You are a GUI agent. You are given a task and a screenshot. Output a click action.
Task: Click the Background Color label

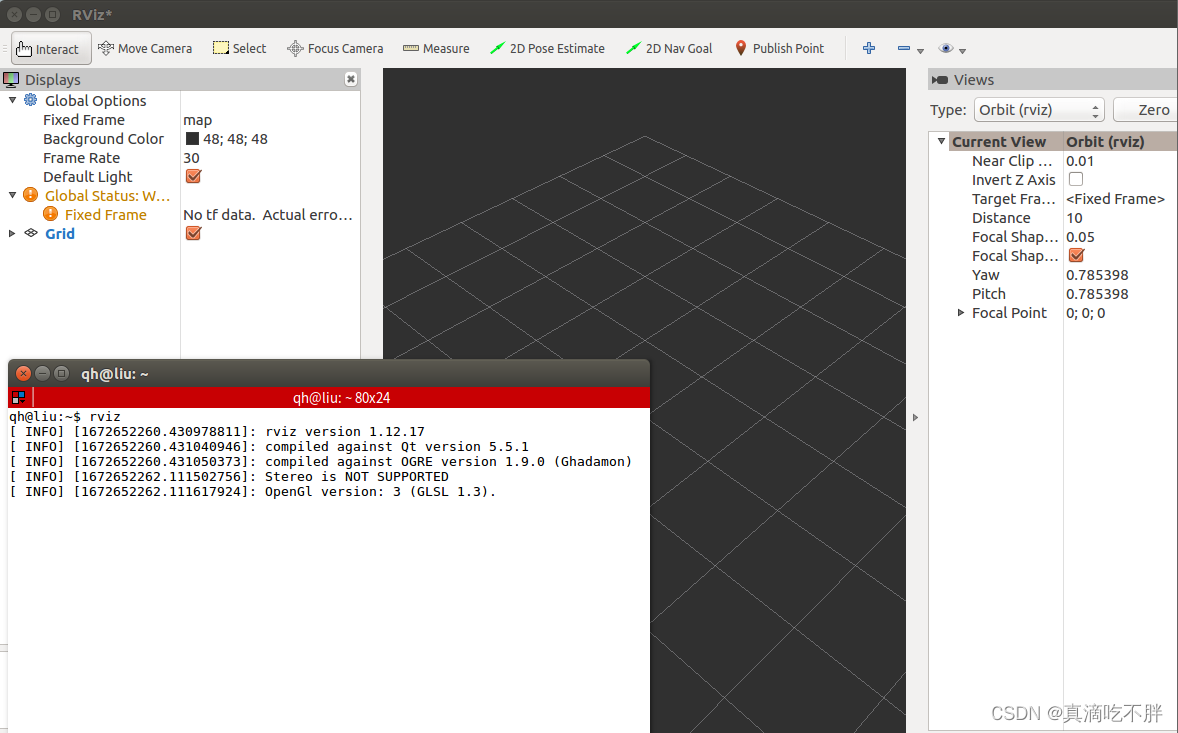[103, 139]
